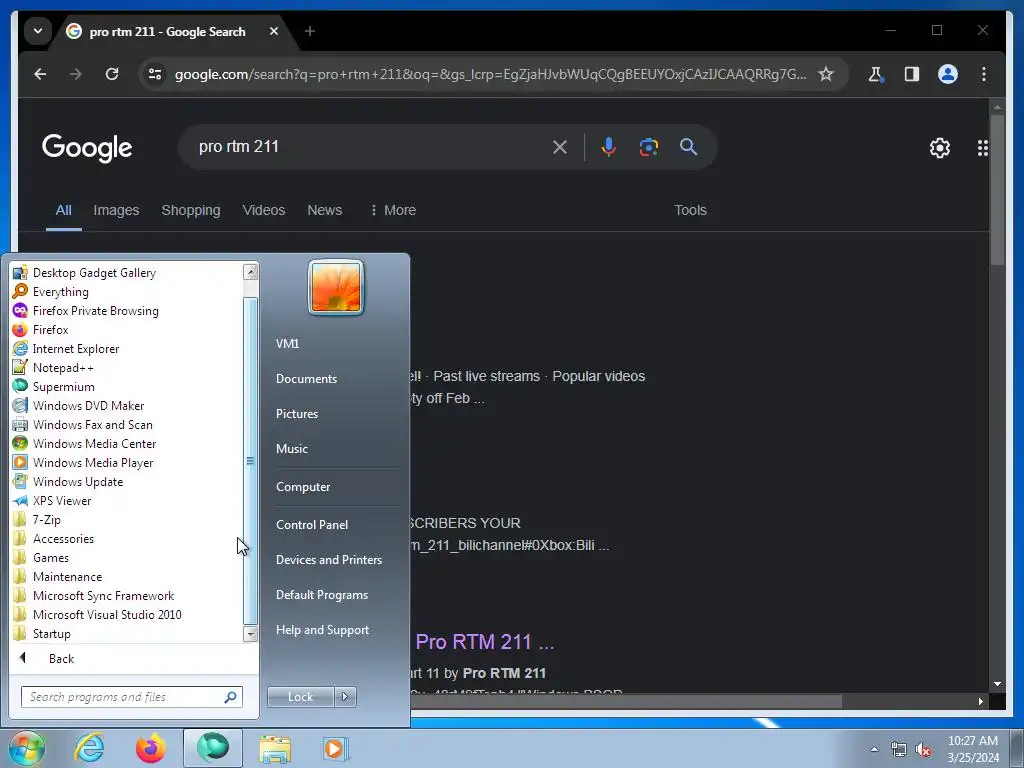Clear the Google search box

pyautogui.click(x=560, y=147)
